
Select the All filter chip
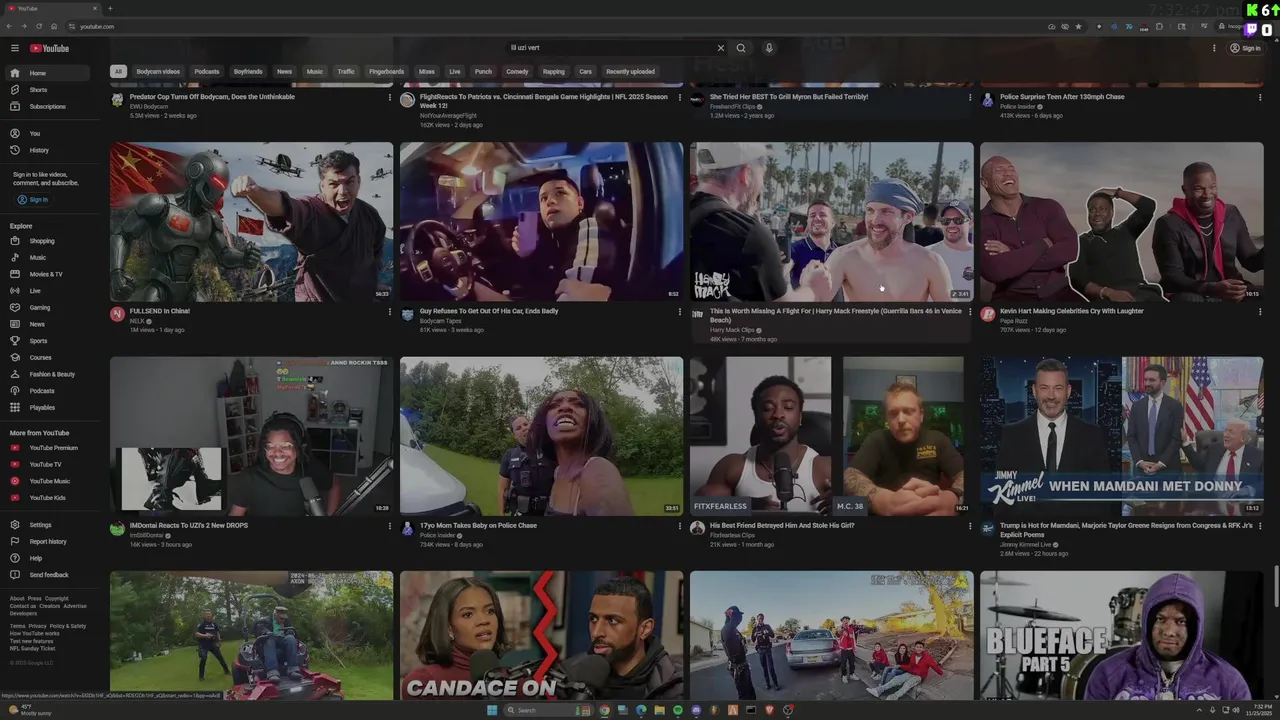pos(118,72)
